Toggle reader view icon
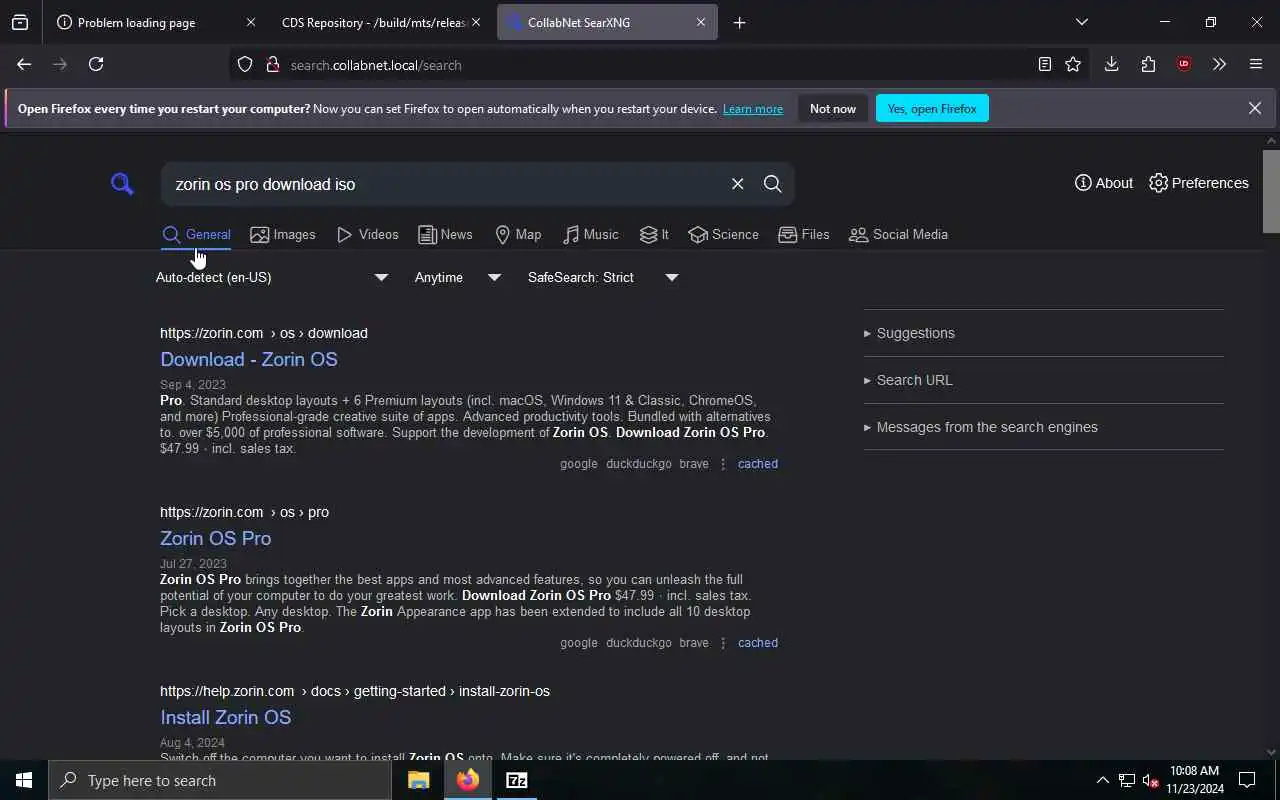1280x800 pixels. (x=1044, y=64)
